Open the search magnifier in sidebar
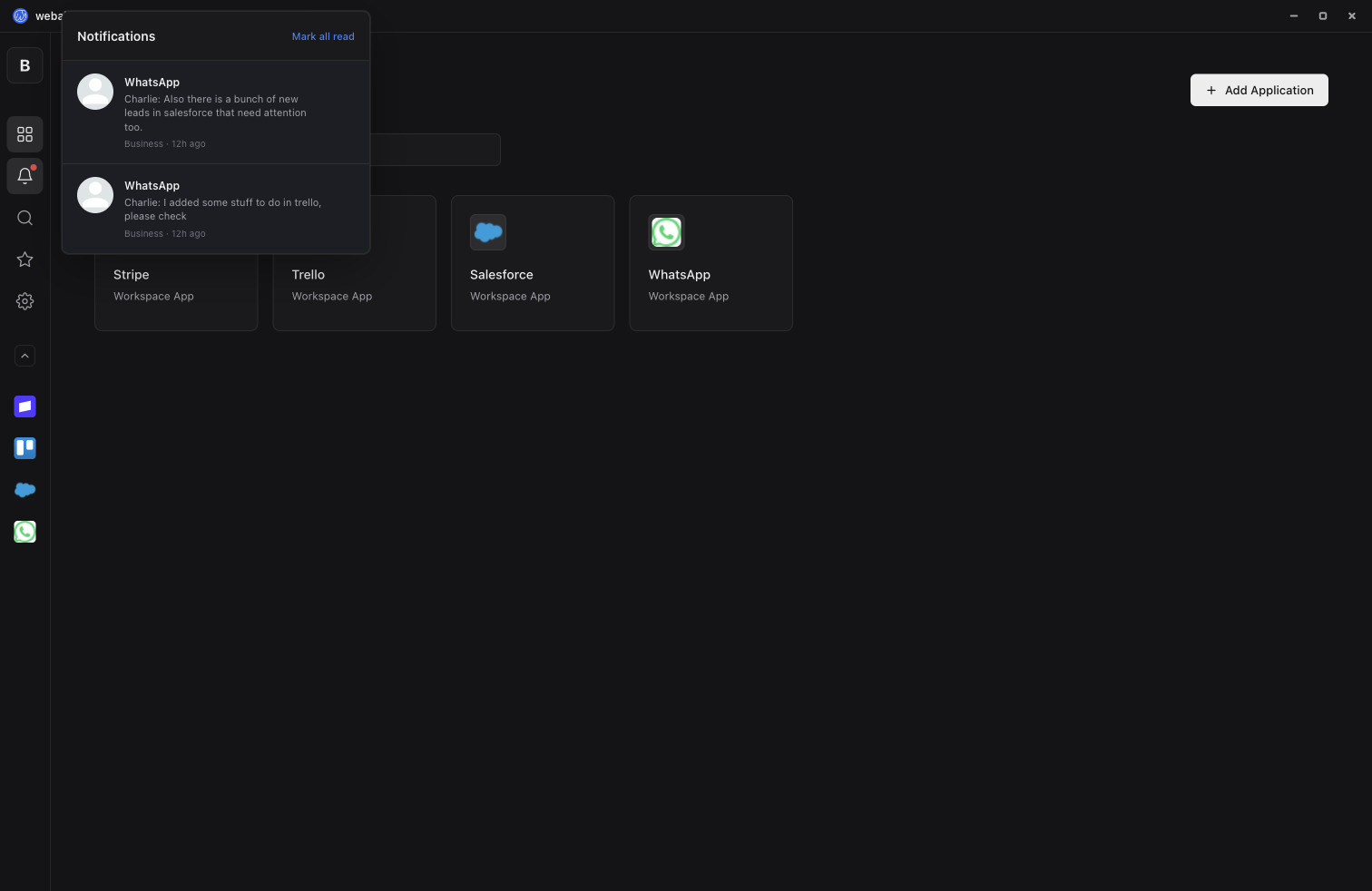Image resolution: width=1372 pixels, height=891 pixels. (24, 218)
